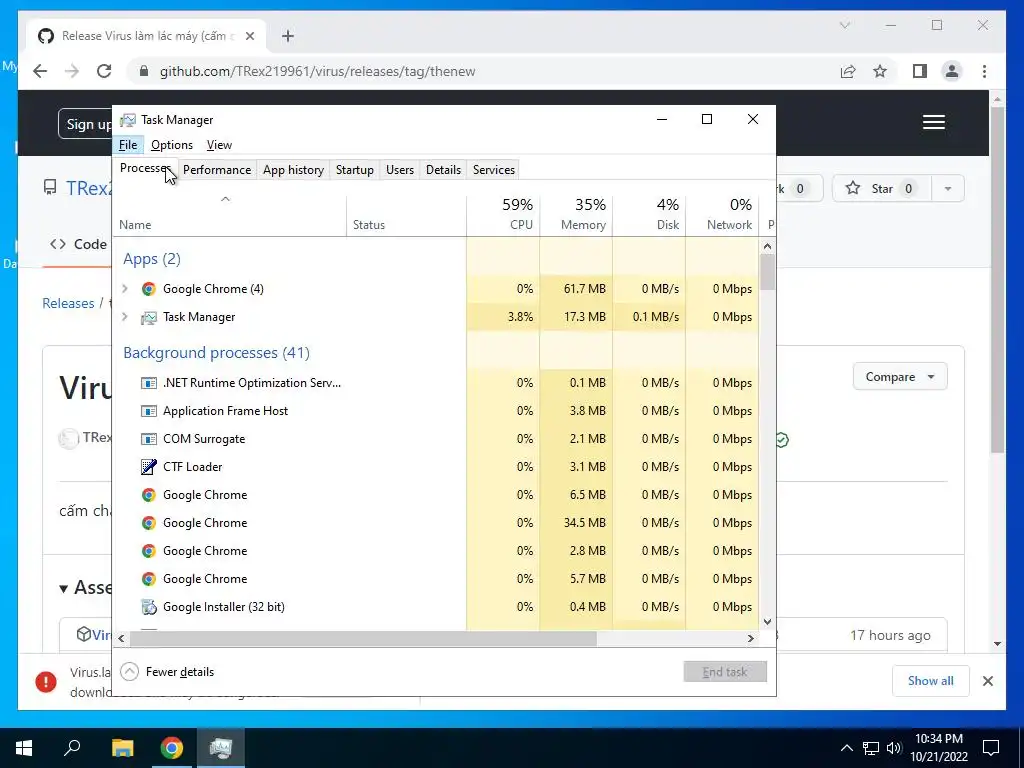This screenshot has width=1024, height=768.
Task: Select the Processes tab
Action: (145, 168)
